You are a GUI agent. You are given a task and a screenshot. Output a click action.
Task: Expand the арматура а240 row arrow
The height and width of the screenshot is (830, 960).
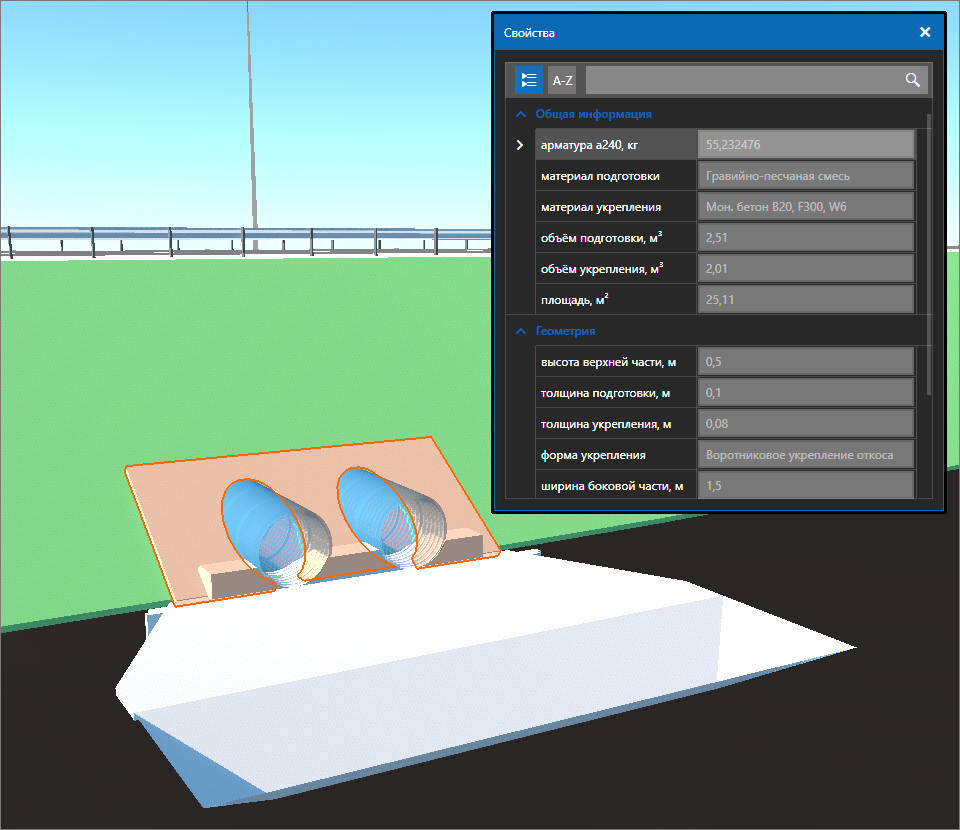[x=520, y=145]
